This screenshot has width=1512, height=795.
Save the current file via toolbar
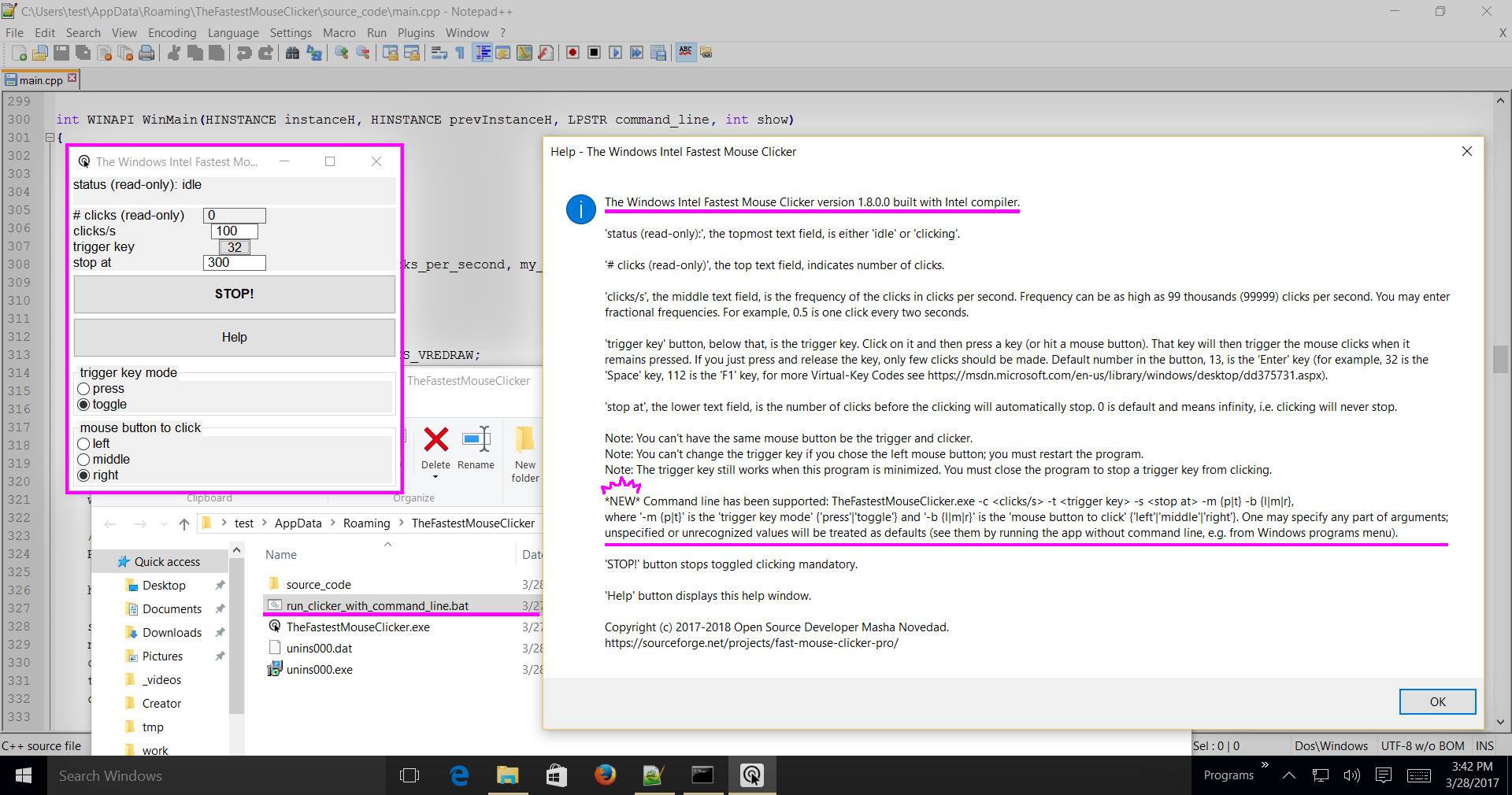pos(61,53)
